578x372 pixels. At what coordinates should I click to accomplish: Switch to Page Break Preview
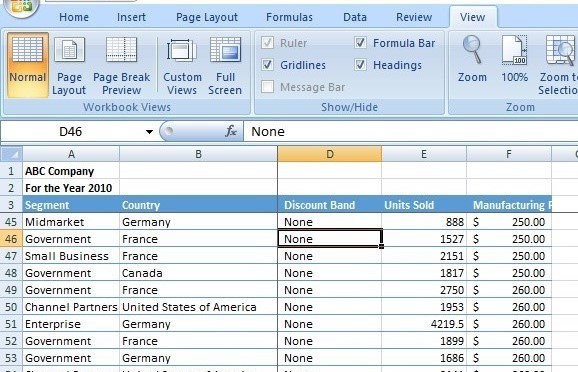click(x=122, y=65)
